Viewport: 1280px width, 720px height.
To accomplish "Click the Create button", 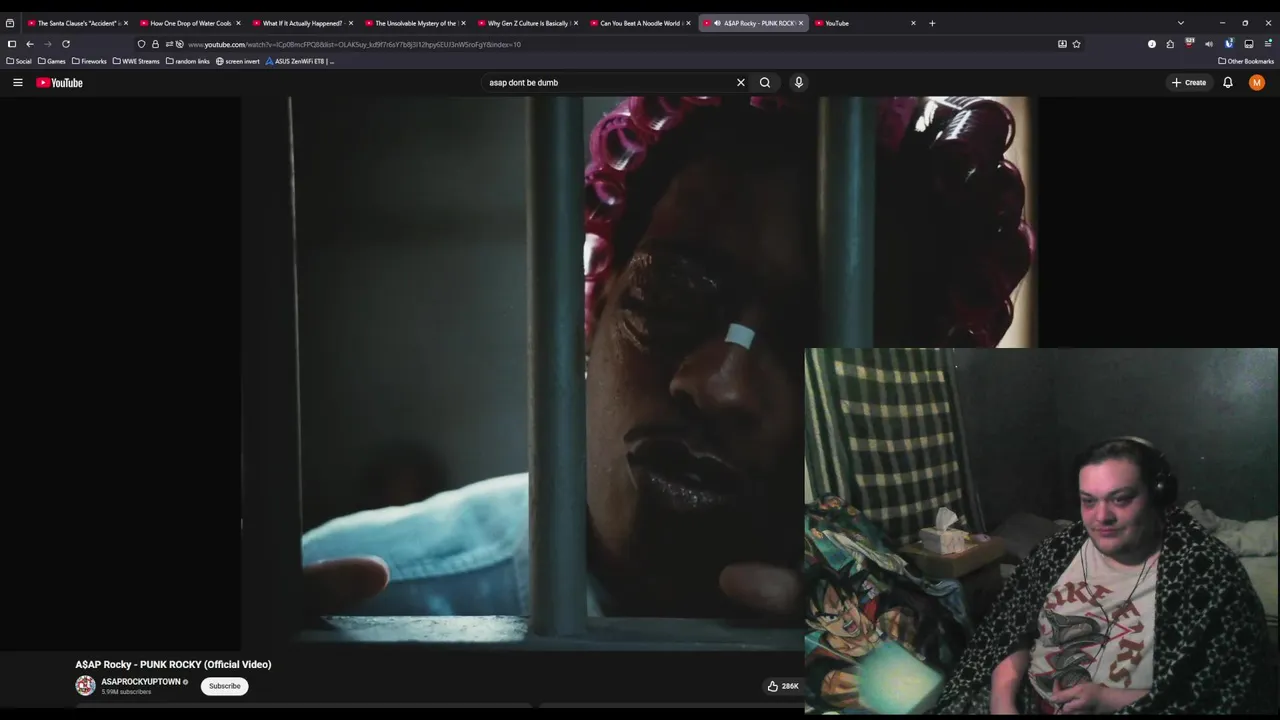I will click(x=1189, y=83).
